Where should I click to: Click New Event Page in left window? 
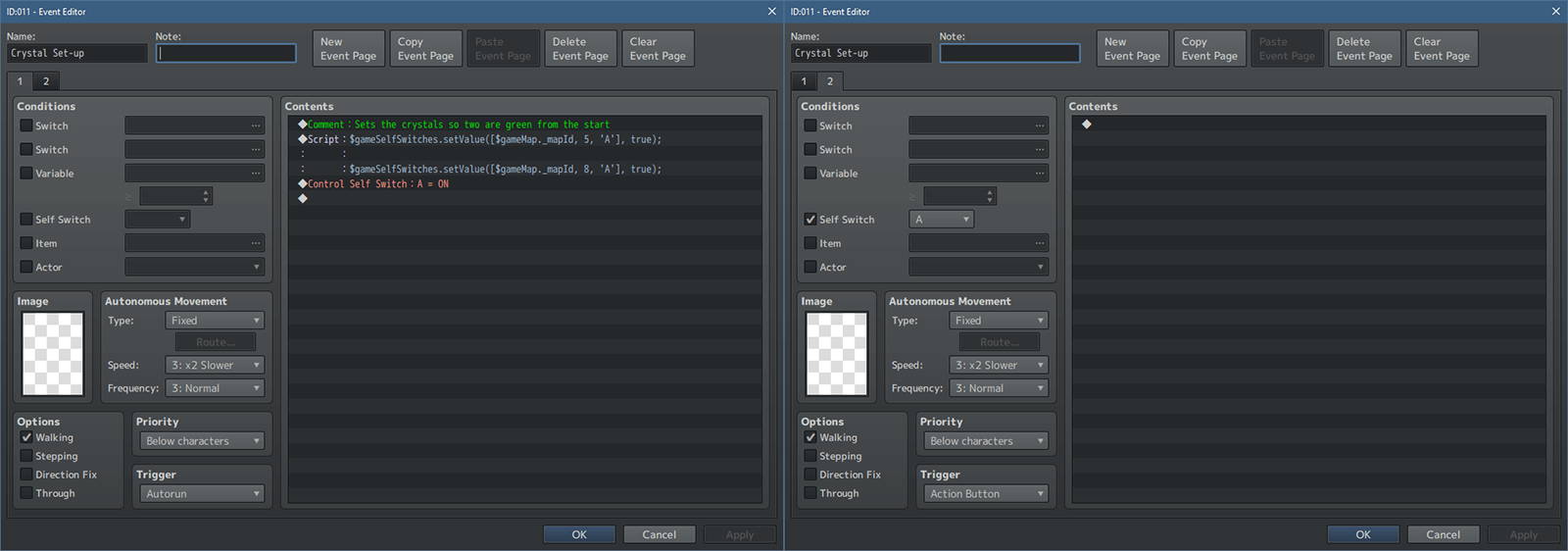pyautogui.click(x=348, y=49)
